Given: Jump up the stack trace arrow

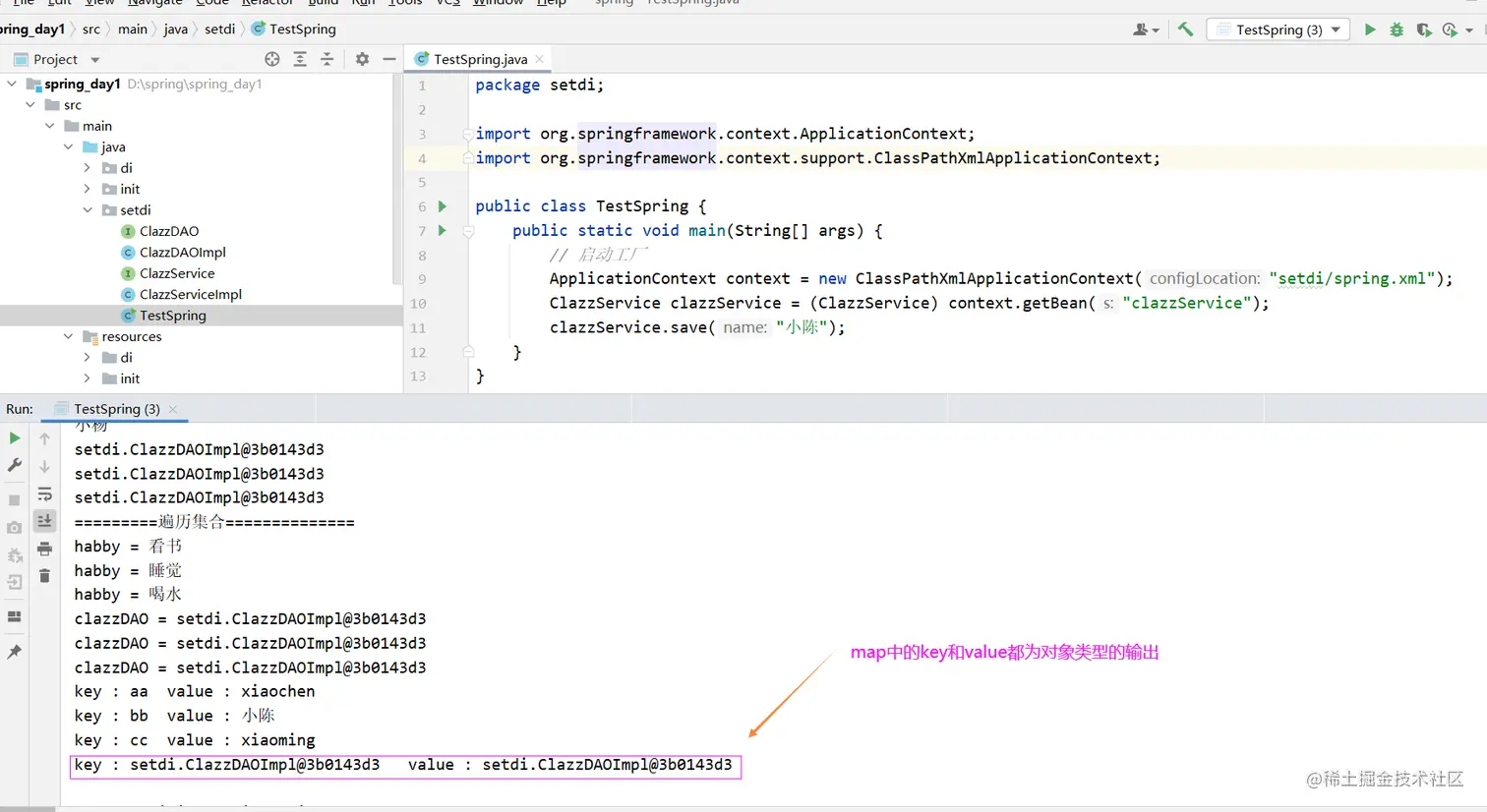Looking at the screenshot, I should click(44, 438).
